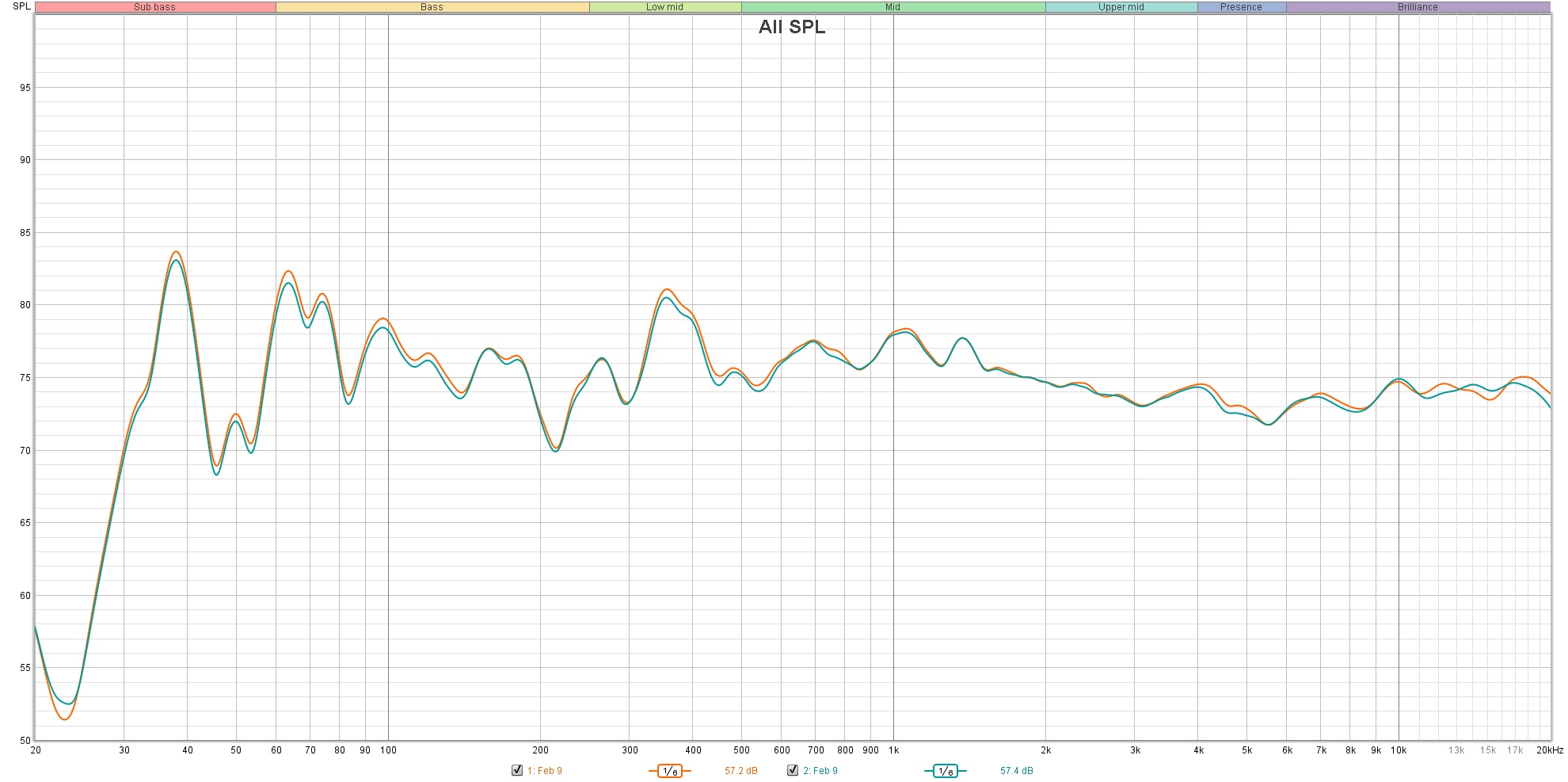Uncheck the '2: Feb 9' trace checkbox
Viewport: 1568px width, 782px height.
click(793, 770)
